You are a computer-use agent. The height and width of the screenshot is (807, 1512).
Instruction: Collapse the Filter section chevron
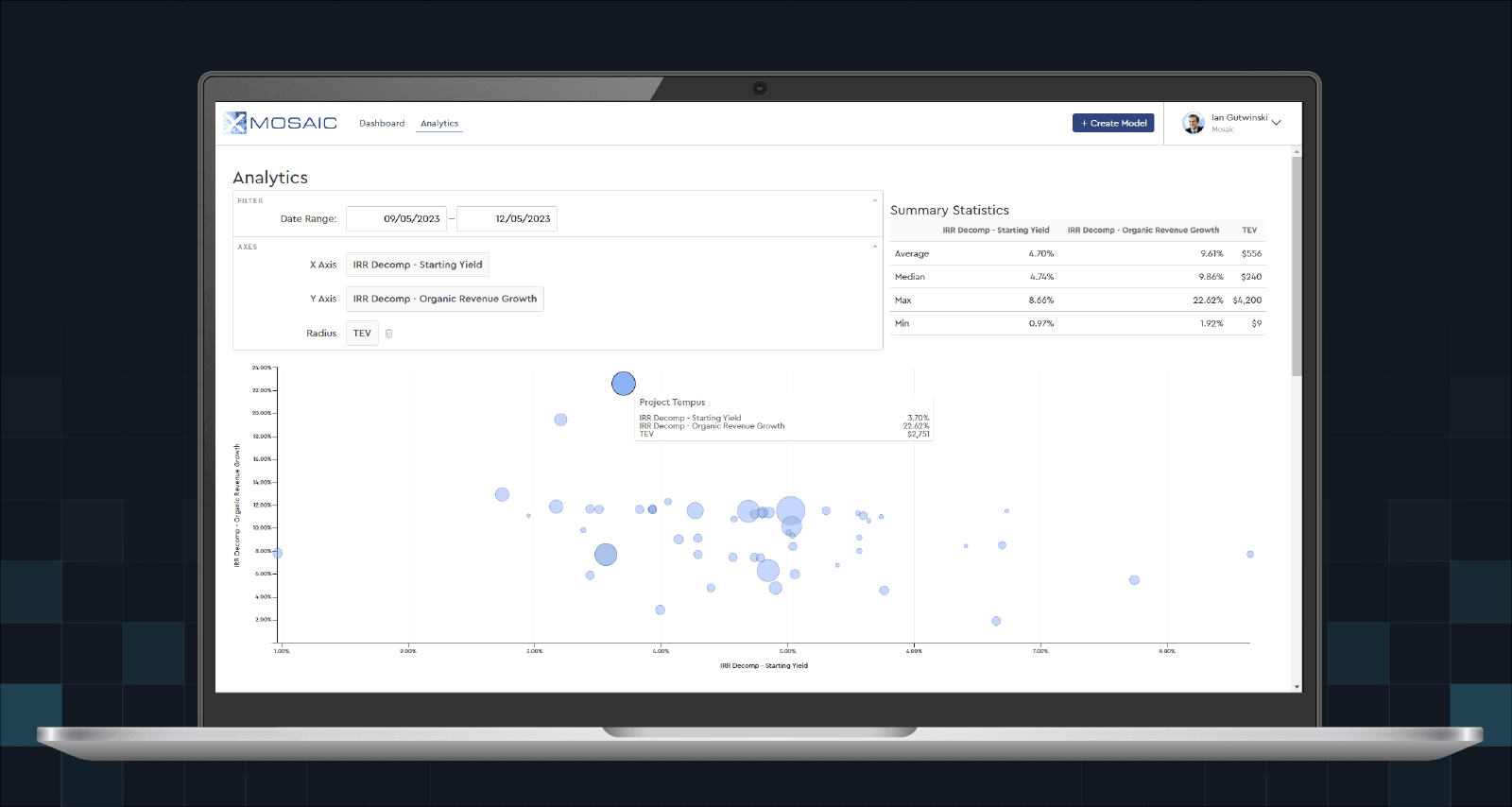coord(875,200)
